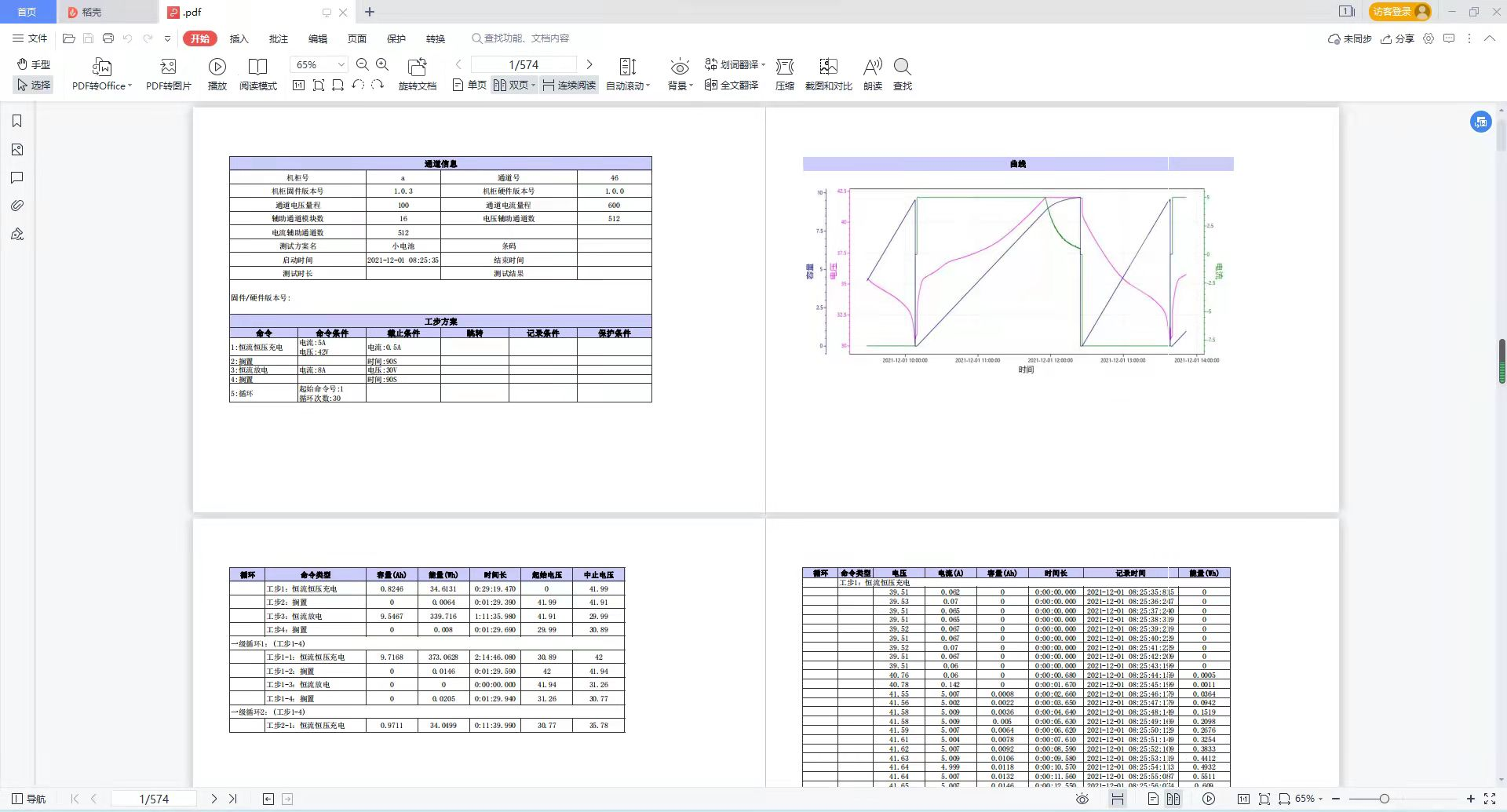Click open file folder icon
The image size is (1507, 812).
[69, 38]
